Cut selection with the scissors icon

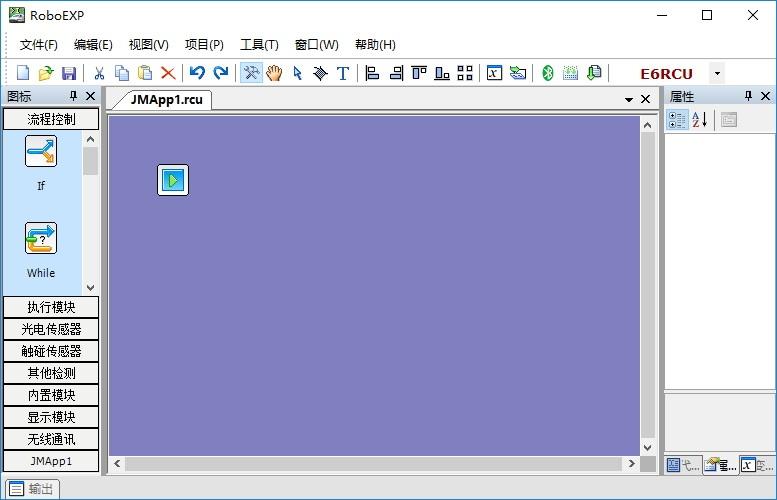tap(99, 73)
